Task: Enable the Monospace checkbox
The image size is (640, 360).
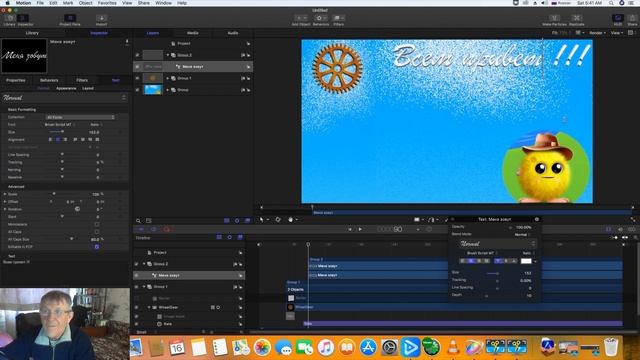Action: click(97, 224)
